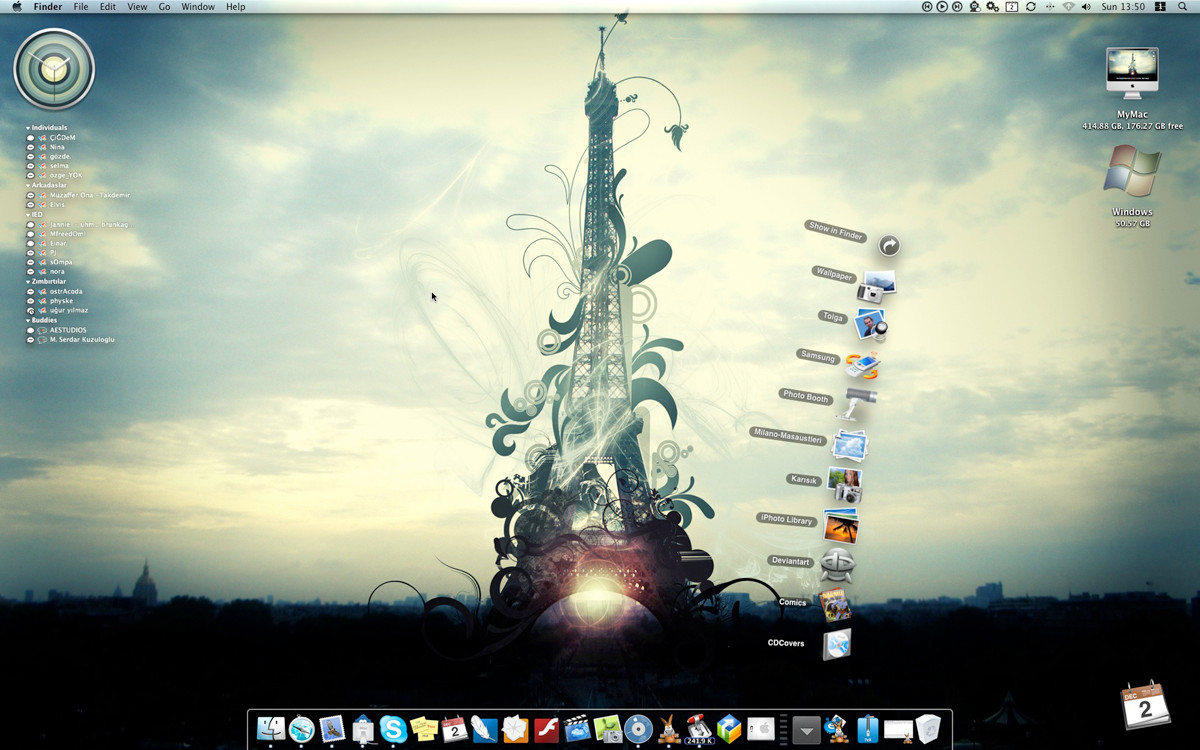Open Skype from the dock
This screenshot has height=750, width=1200.
tap(393, 729)
